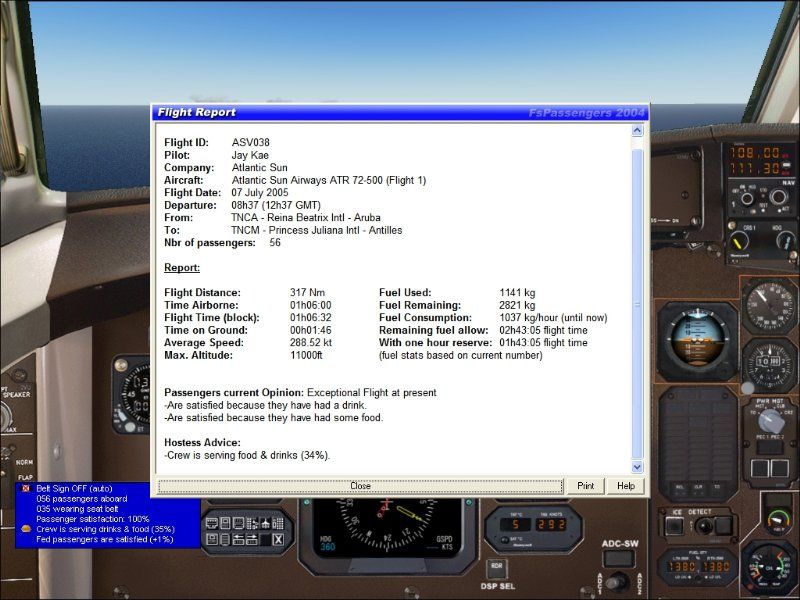Click the Print button
The height and width of the screenshot is (600, 800).
pos(585,486)
